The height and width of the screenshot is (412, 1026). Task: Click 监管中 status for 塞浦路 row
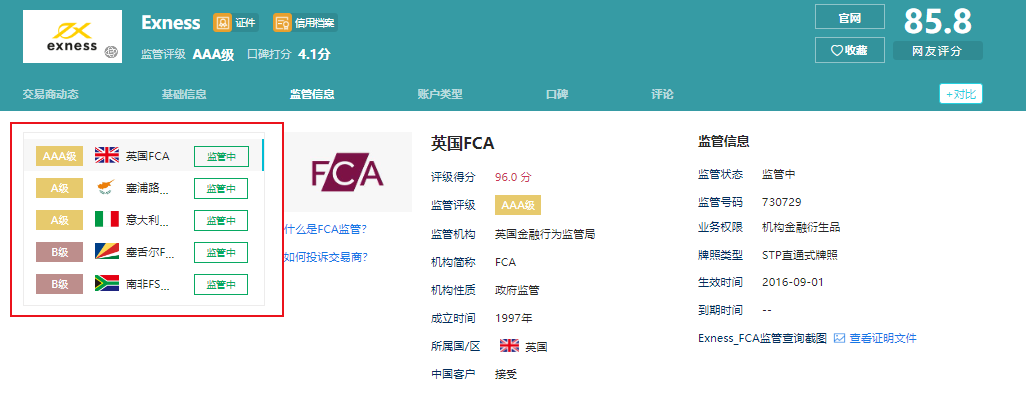[221, 188]
